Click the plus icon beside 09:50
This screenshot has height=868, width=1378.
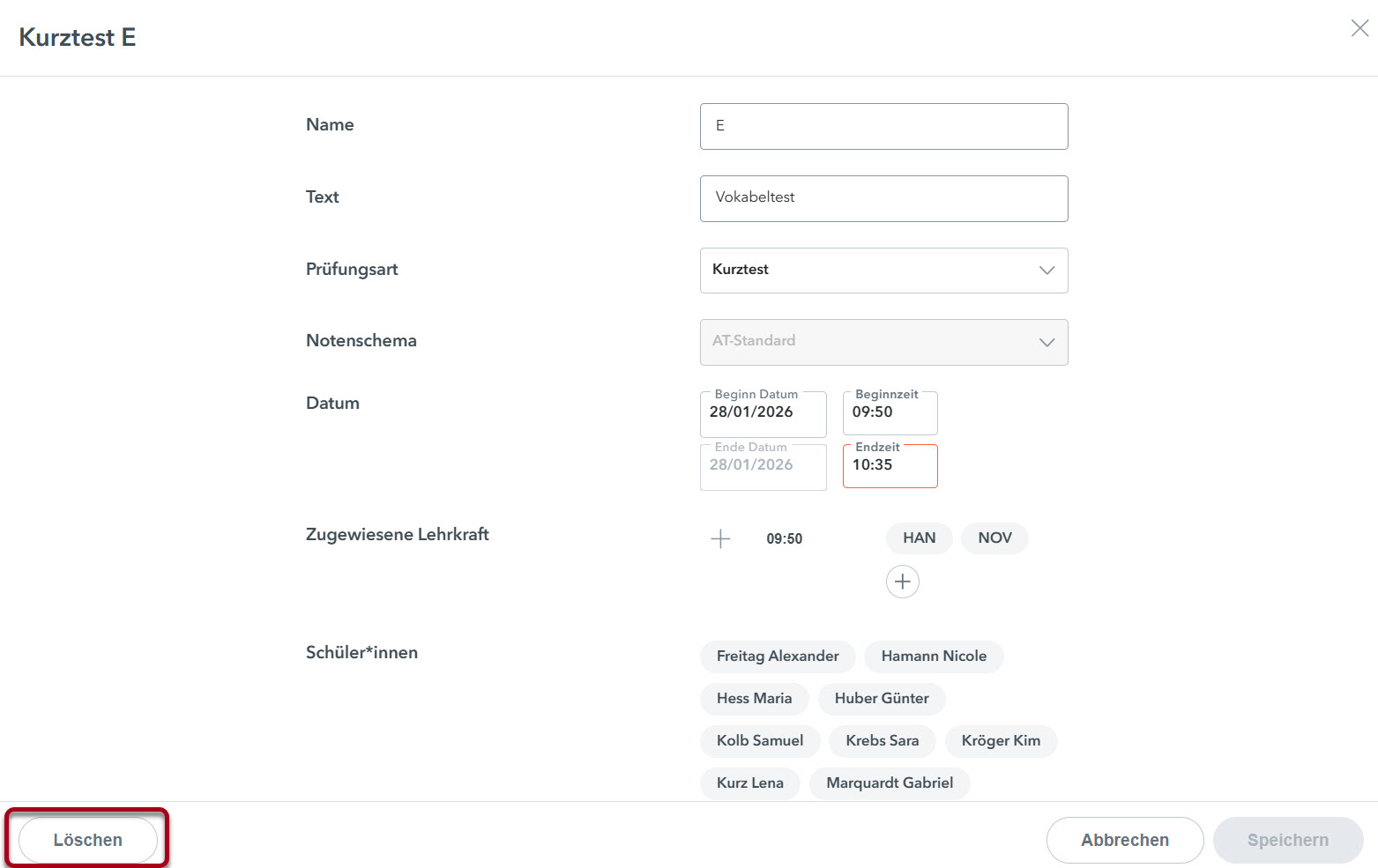click(x=720, y=538)
